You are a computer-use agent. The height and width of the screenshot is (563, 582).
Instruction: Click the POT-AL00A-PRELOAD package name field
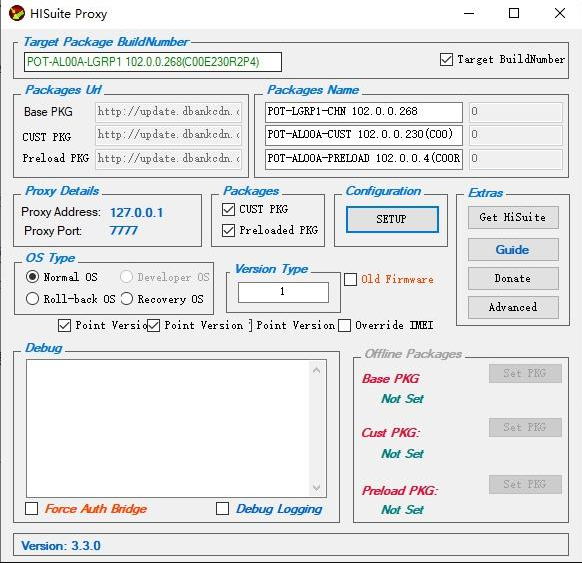pos(364,159)
